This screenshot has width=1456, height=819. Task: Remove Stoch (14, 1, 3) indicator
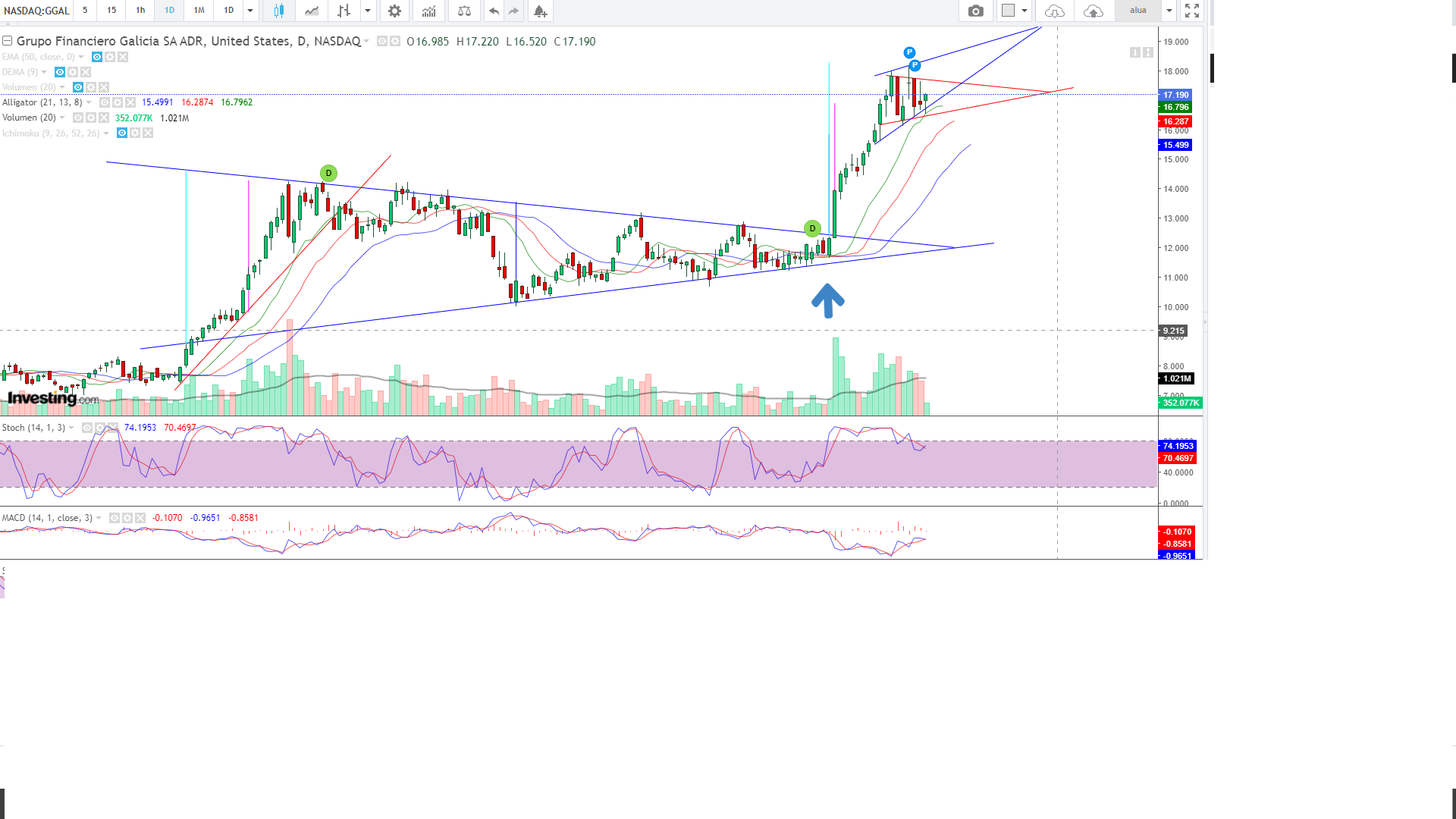(113, 428)
